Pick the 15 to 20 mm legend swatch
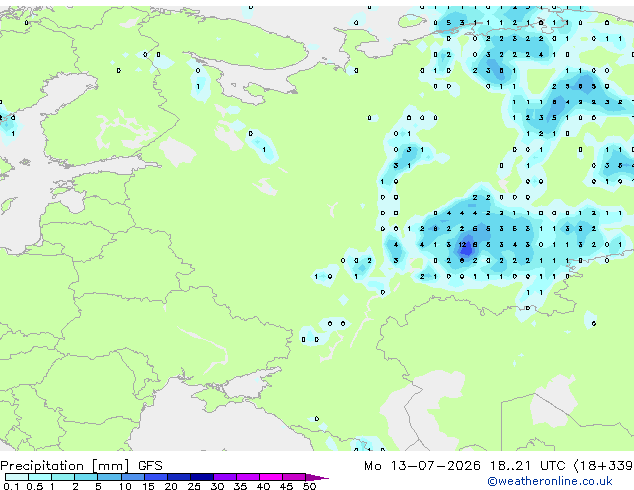634x490 pixels. (x=155, y=477)
